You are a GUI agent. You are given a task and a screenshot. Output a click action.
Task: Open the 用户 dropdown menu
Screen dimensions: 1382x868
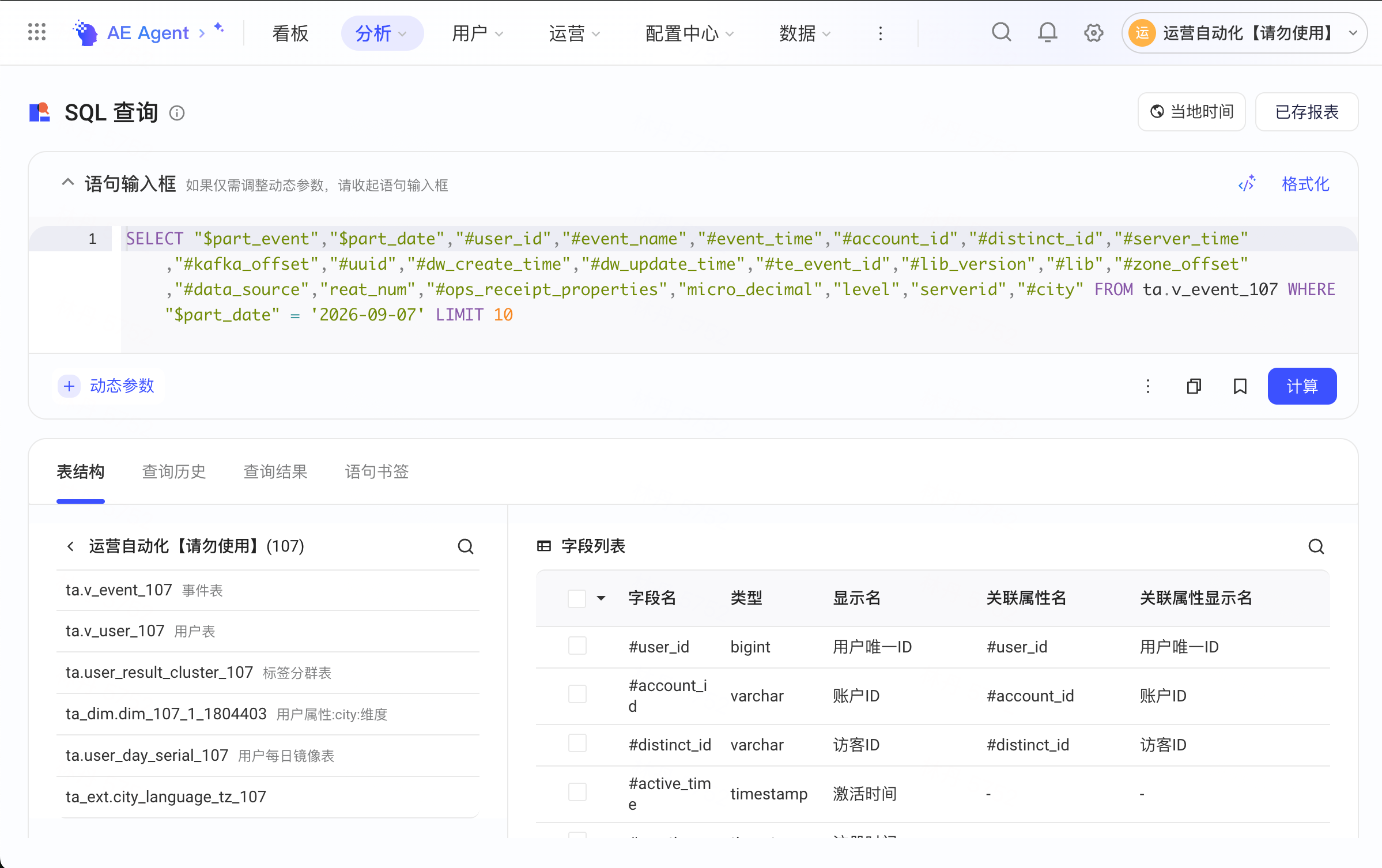(x=477, y=33)
